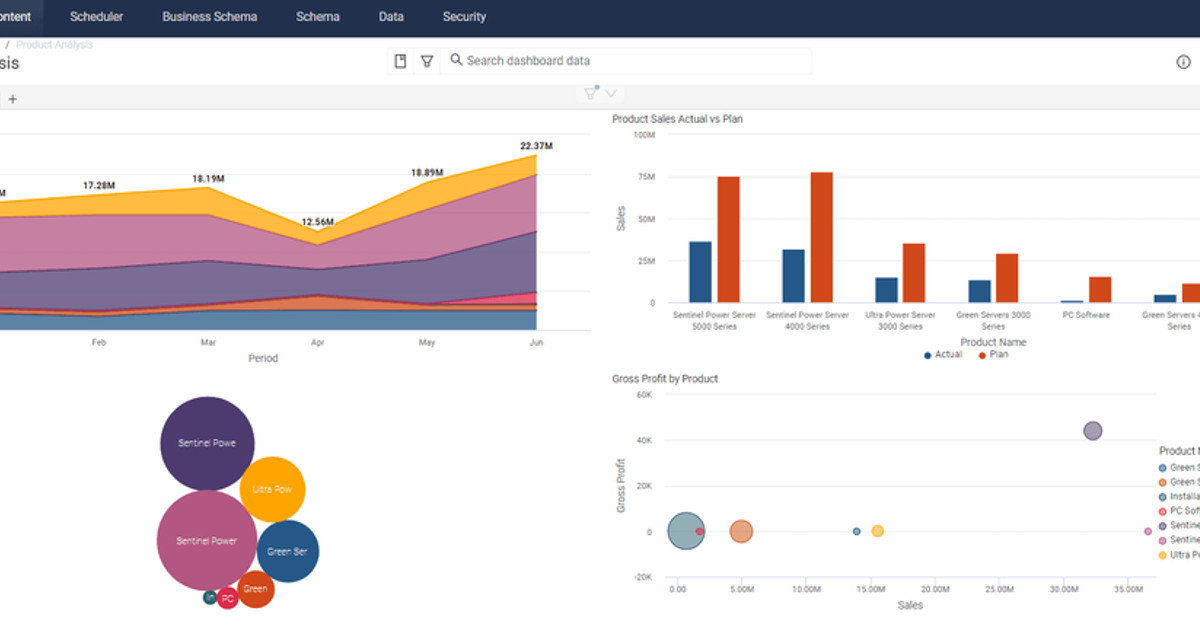Screen dimensions: 1200x628
Task: Open the bookmark icon beside search
Action: click(x=400, y=61)
